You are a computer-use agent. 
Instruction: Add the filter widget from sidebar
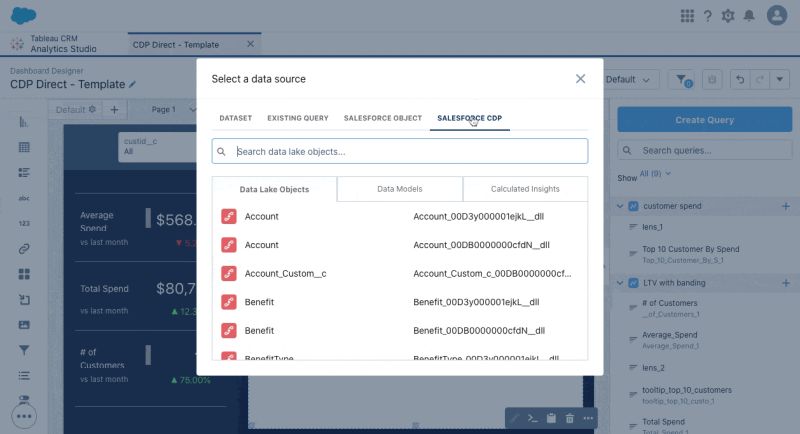pyautogui.click(x=23, y=350)
